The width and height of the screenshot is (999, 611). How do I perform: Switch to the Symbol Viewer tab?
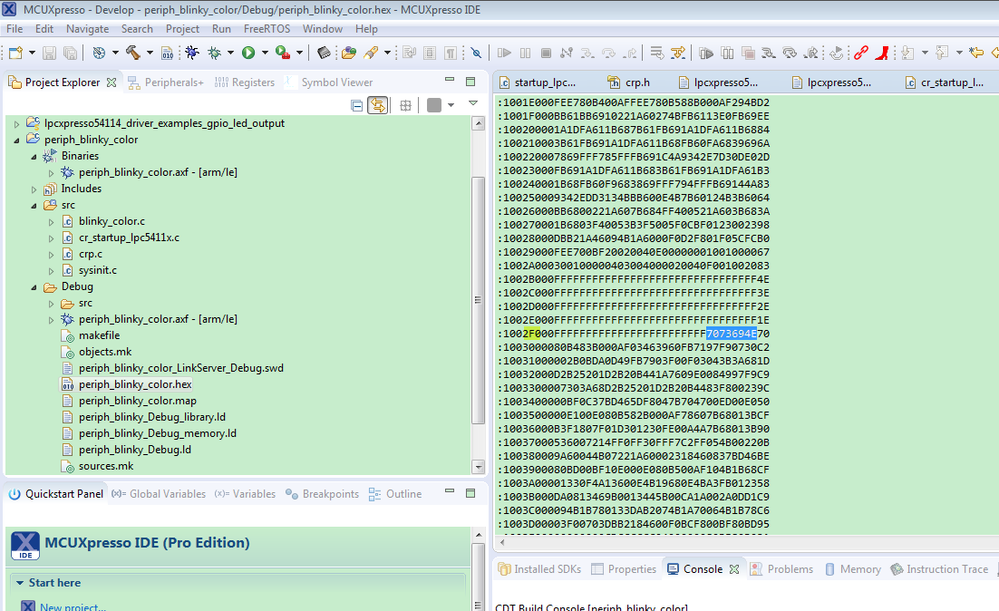coord(329,82)
